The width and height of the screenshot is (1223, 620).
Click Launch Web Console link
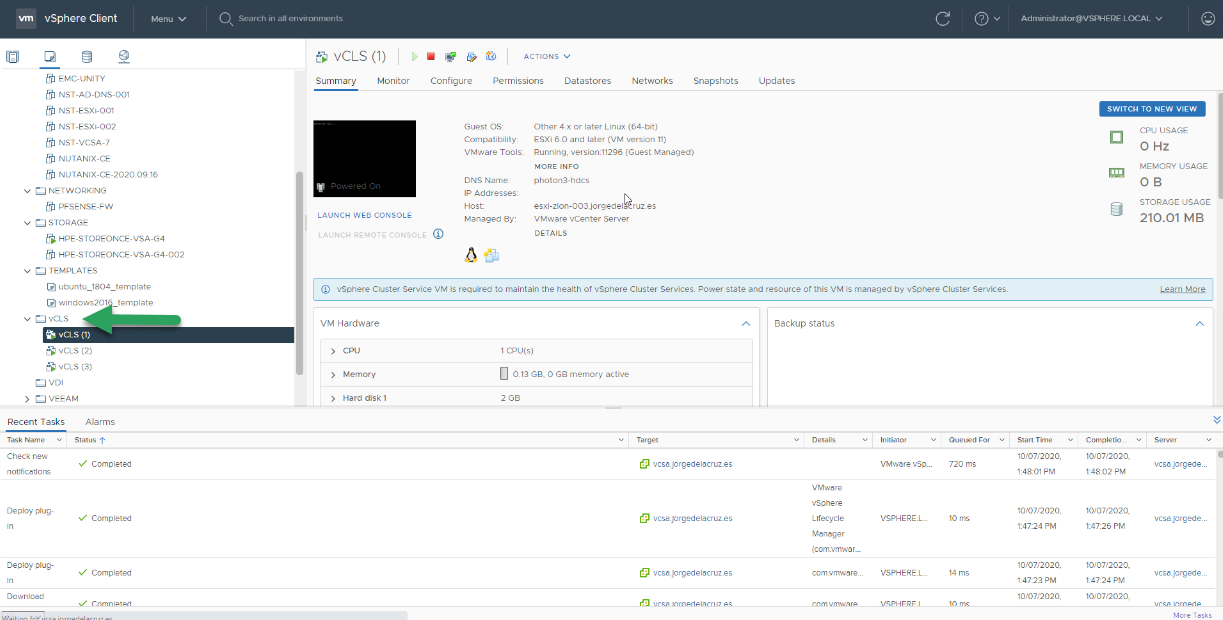click(364, 215)
